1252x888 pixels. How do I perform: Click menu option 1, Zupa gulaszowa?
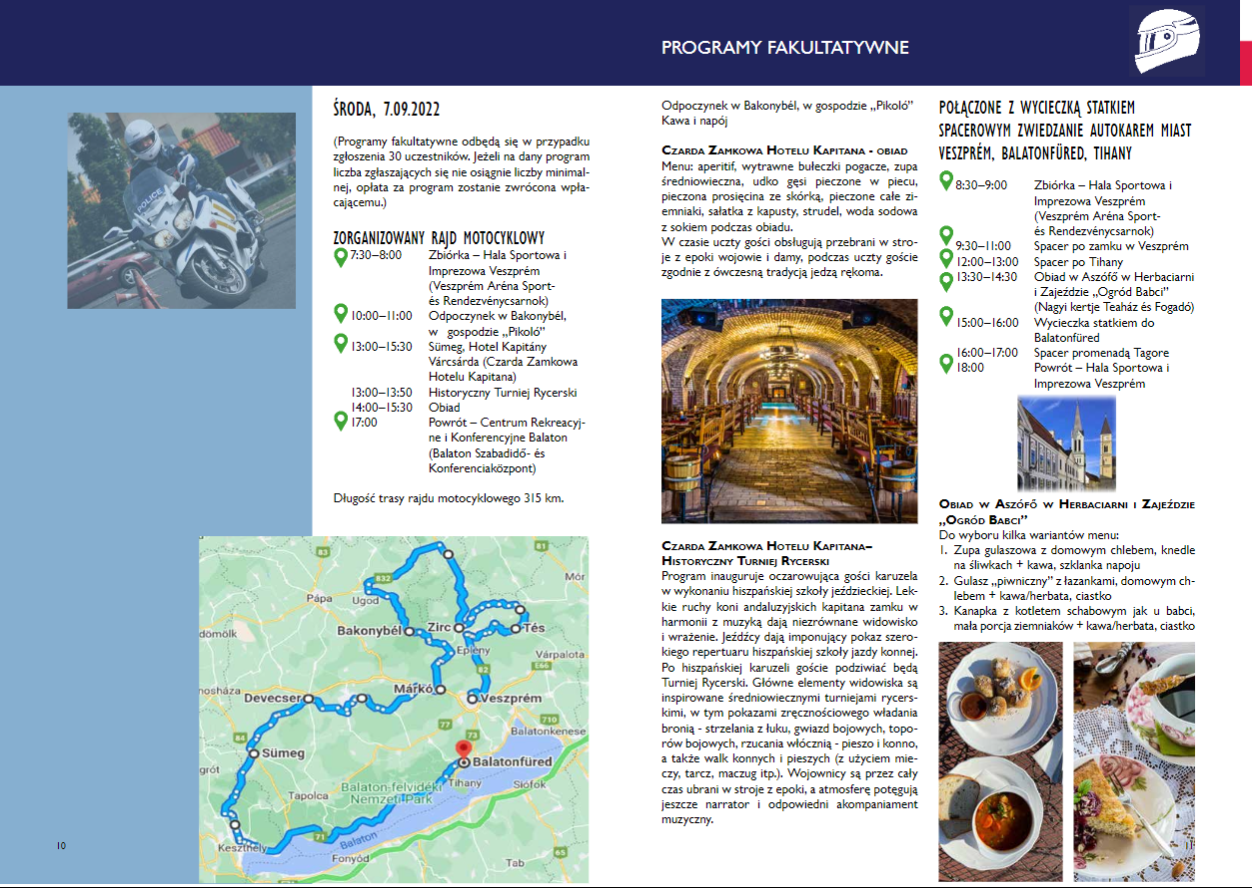(1067, 557)
